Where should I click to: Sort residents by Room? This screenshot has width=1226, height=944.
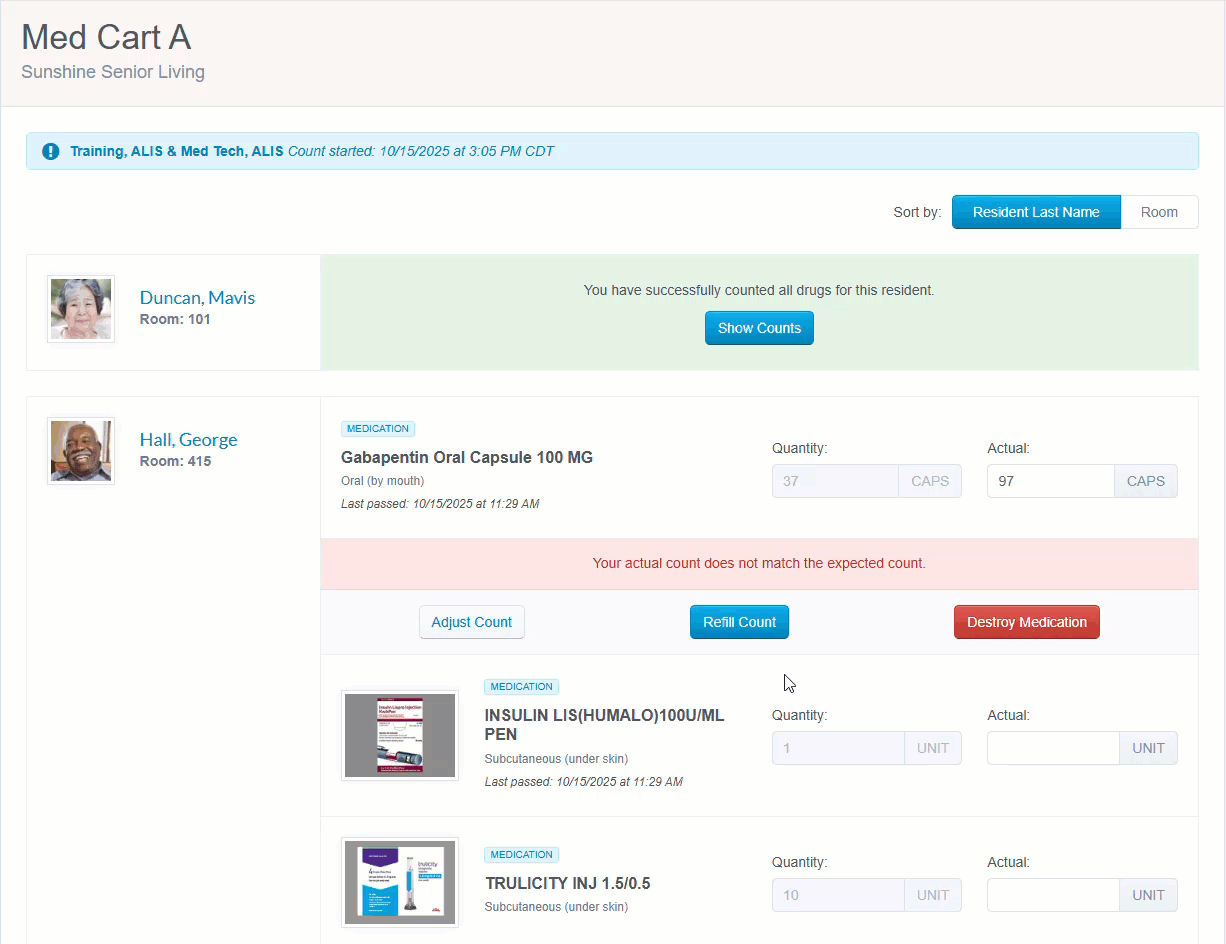click(x=1159, y=212)
